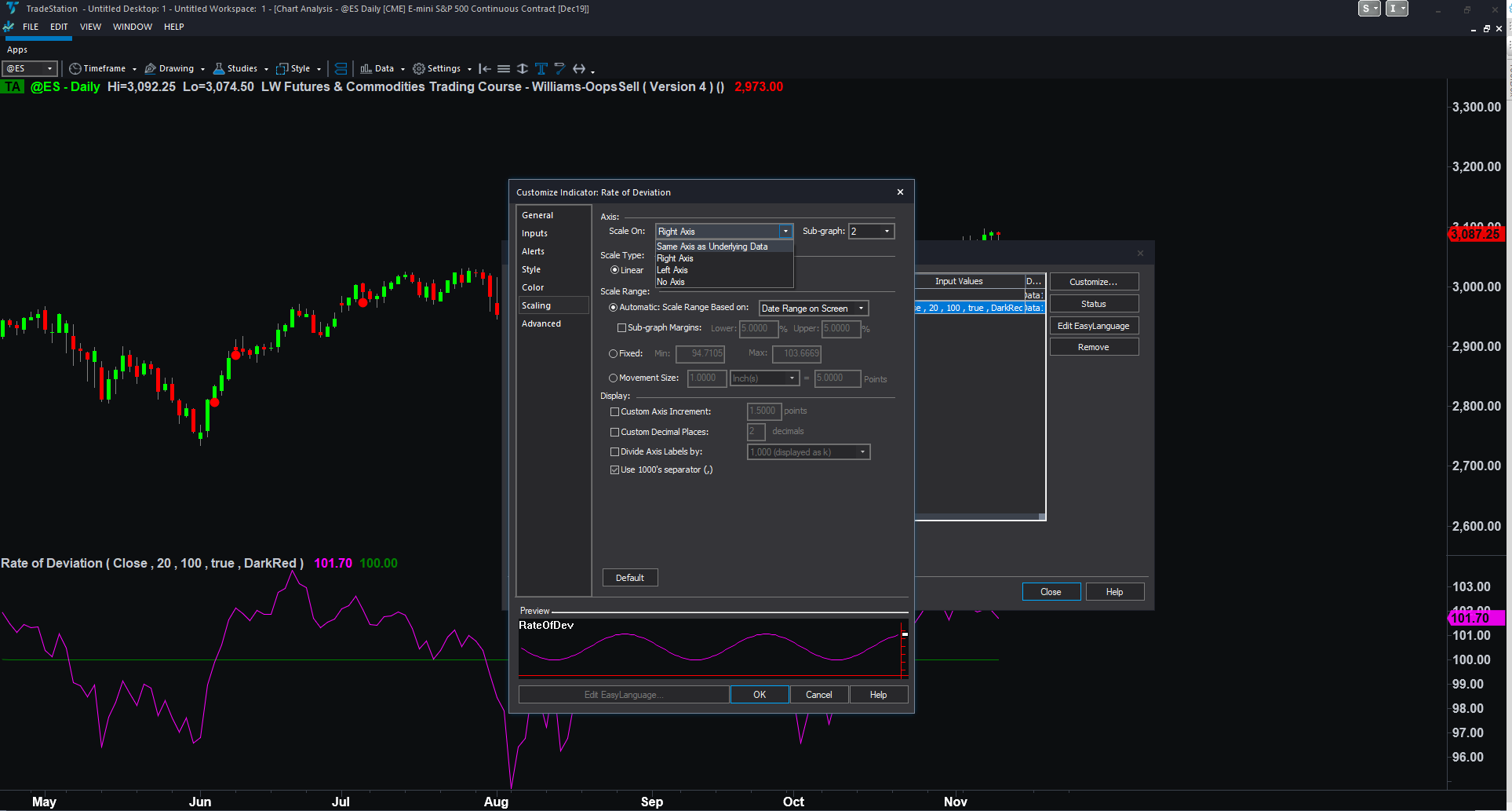Image resolution: width=1512 pixels, height=811 pixels.
Task: Collapse the Scale On combo box arrow
Action: (785, 232)
